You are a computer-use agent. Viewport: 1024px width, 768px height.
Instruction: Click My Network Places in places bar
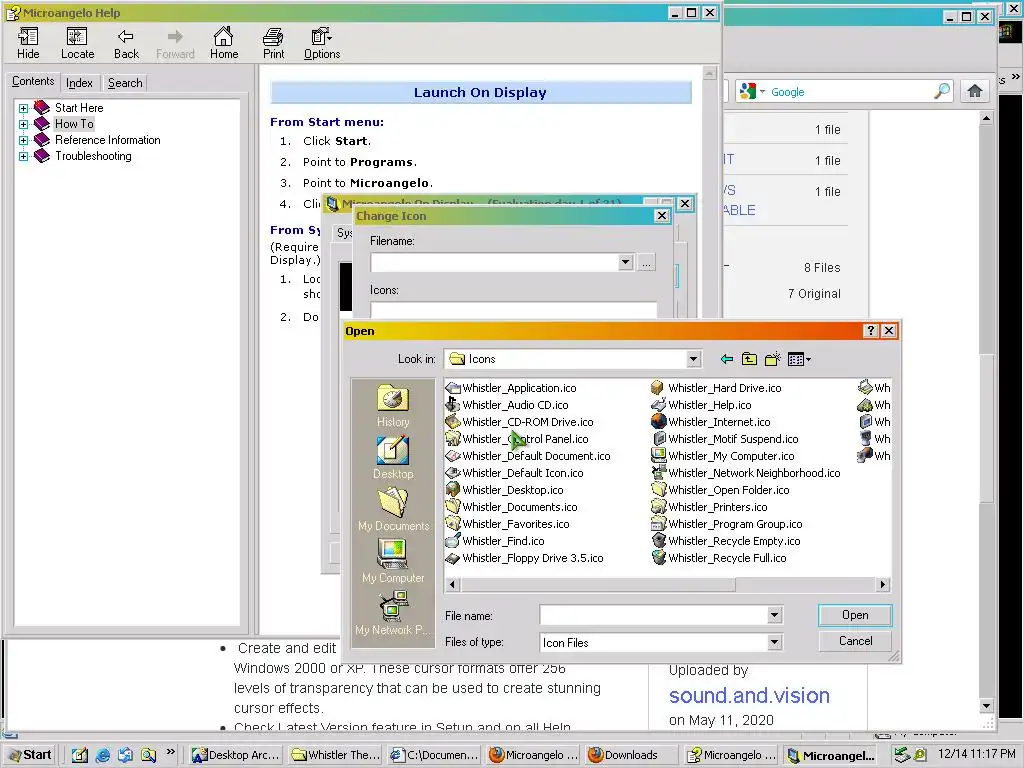(x=392, y=614)
